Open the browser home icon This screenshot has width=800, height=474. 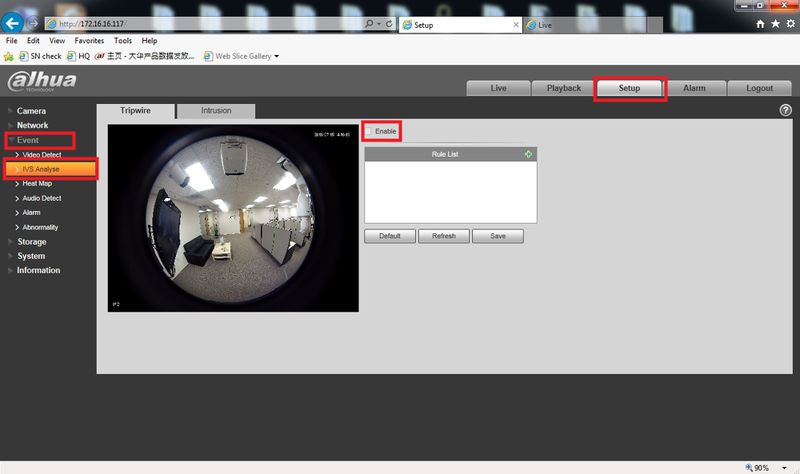760,24
